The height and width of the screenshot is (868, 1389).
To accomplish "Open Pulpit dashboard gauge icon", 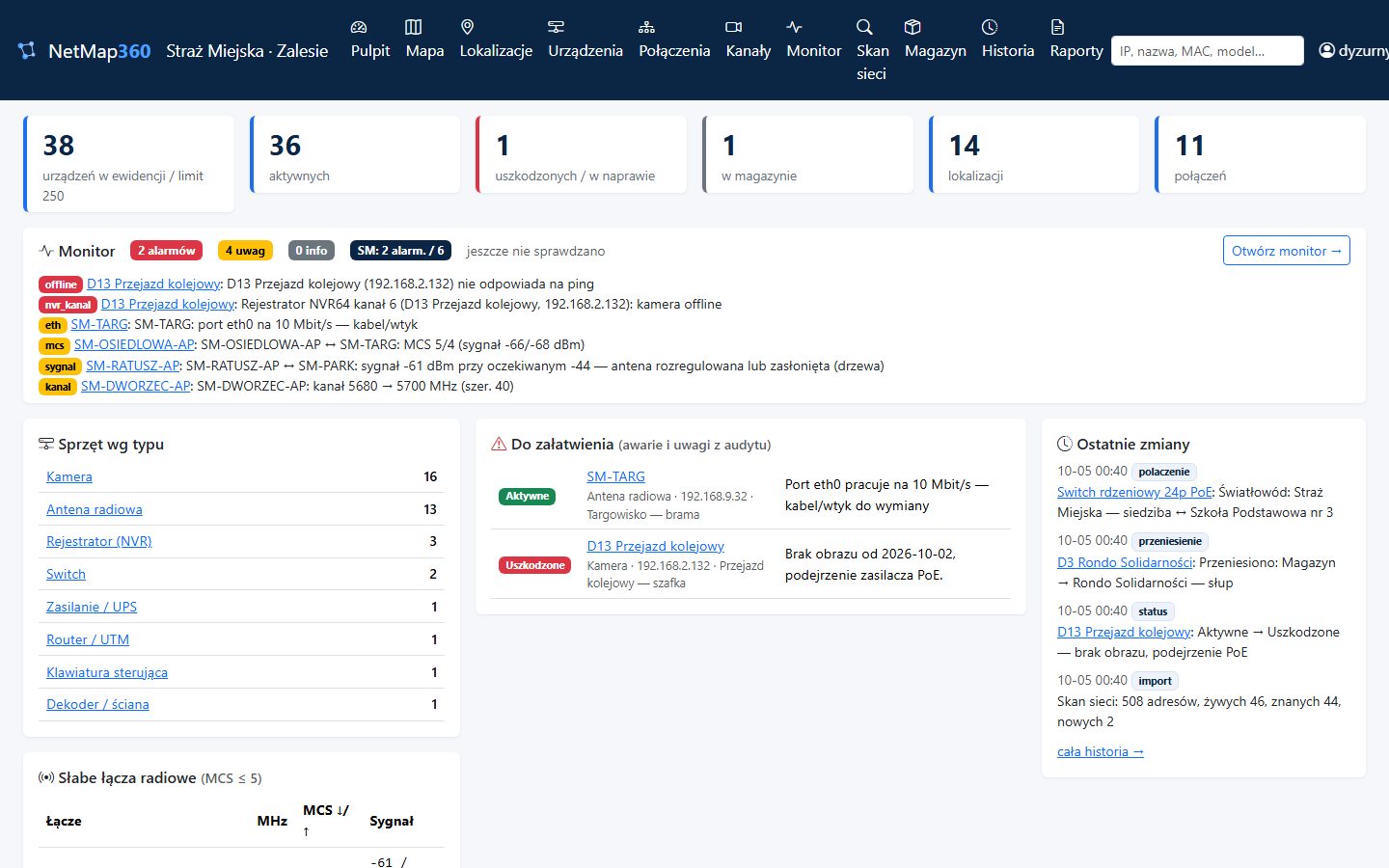I will point(359,27).
